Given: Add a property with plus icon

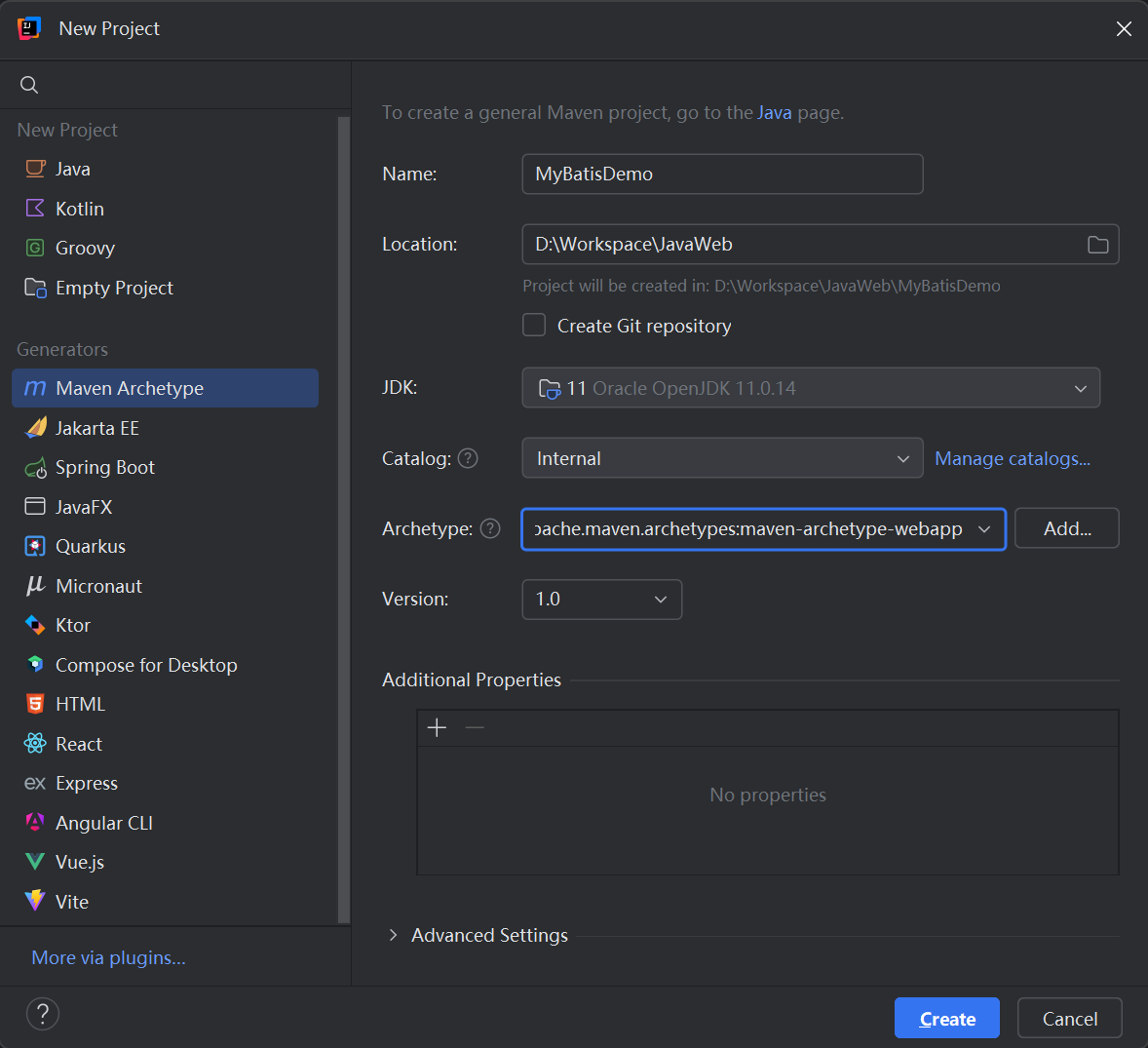Looking at the screenshot, I should (x=437, y=728).
